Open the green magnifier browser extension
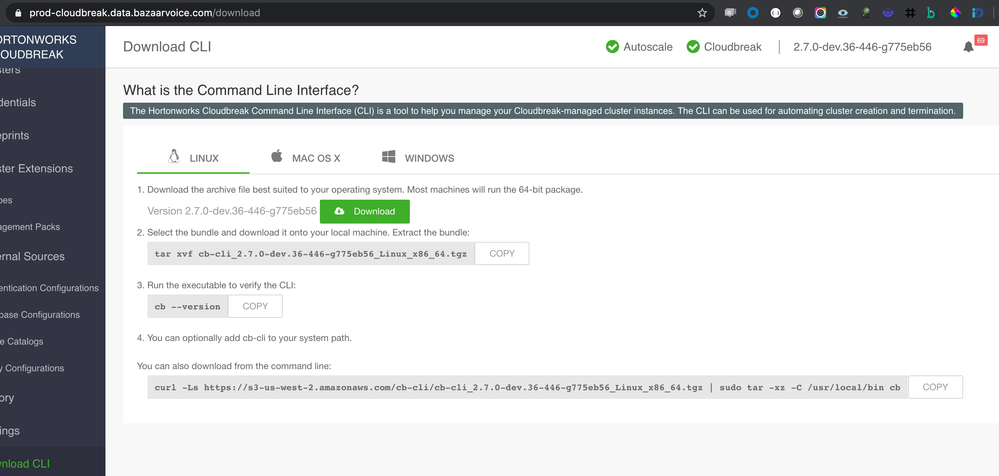This screenshot has height=476, width=999. click(x=865, y=13)
